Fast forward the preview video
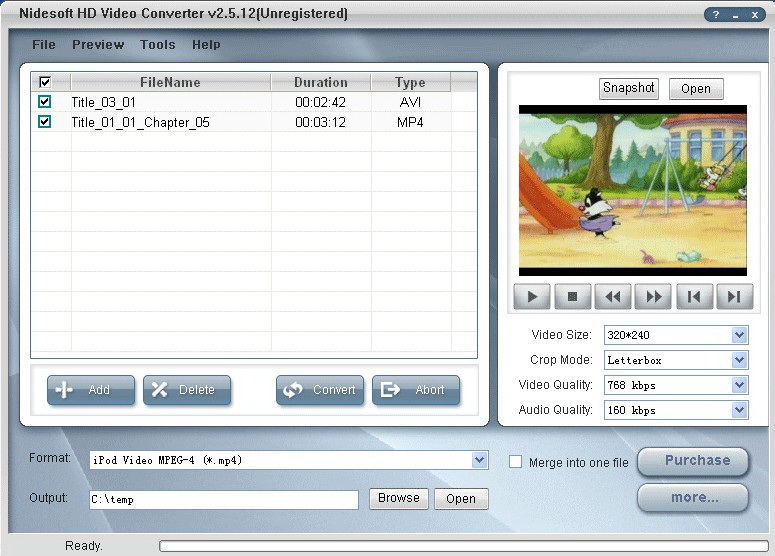Screen dimensions: 775x556 [x=653, y=297]
